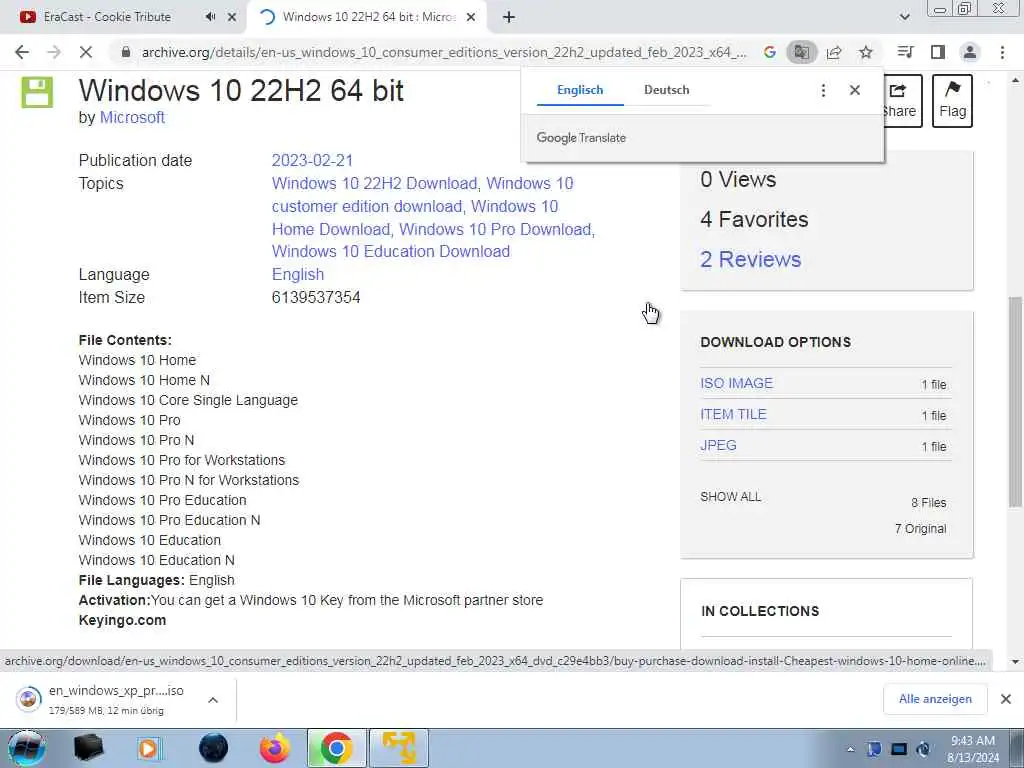1024x768 pixels.
Task: Open the media player taskbar icon
Action: coord(148,748)
